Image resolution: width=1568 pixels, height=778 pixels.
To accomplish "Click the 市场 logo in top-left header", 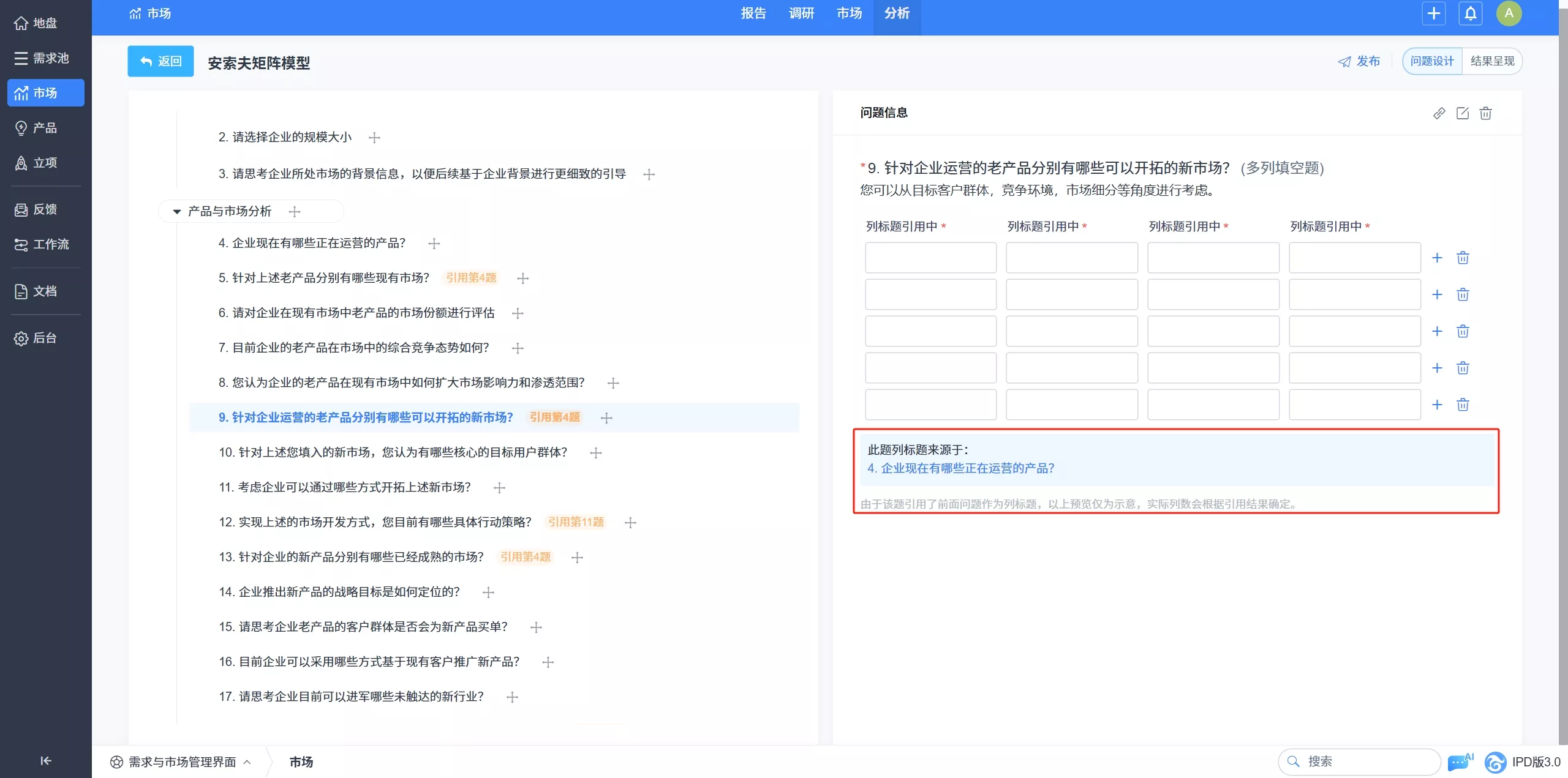I will click(150, 13).
